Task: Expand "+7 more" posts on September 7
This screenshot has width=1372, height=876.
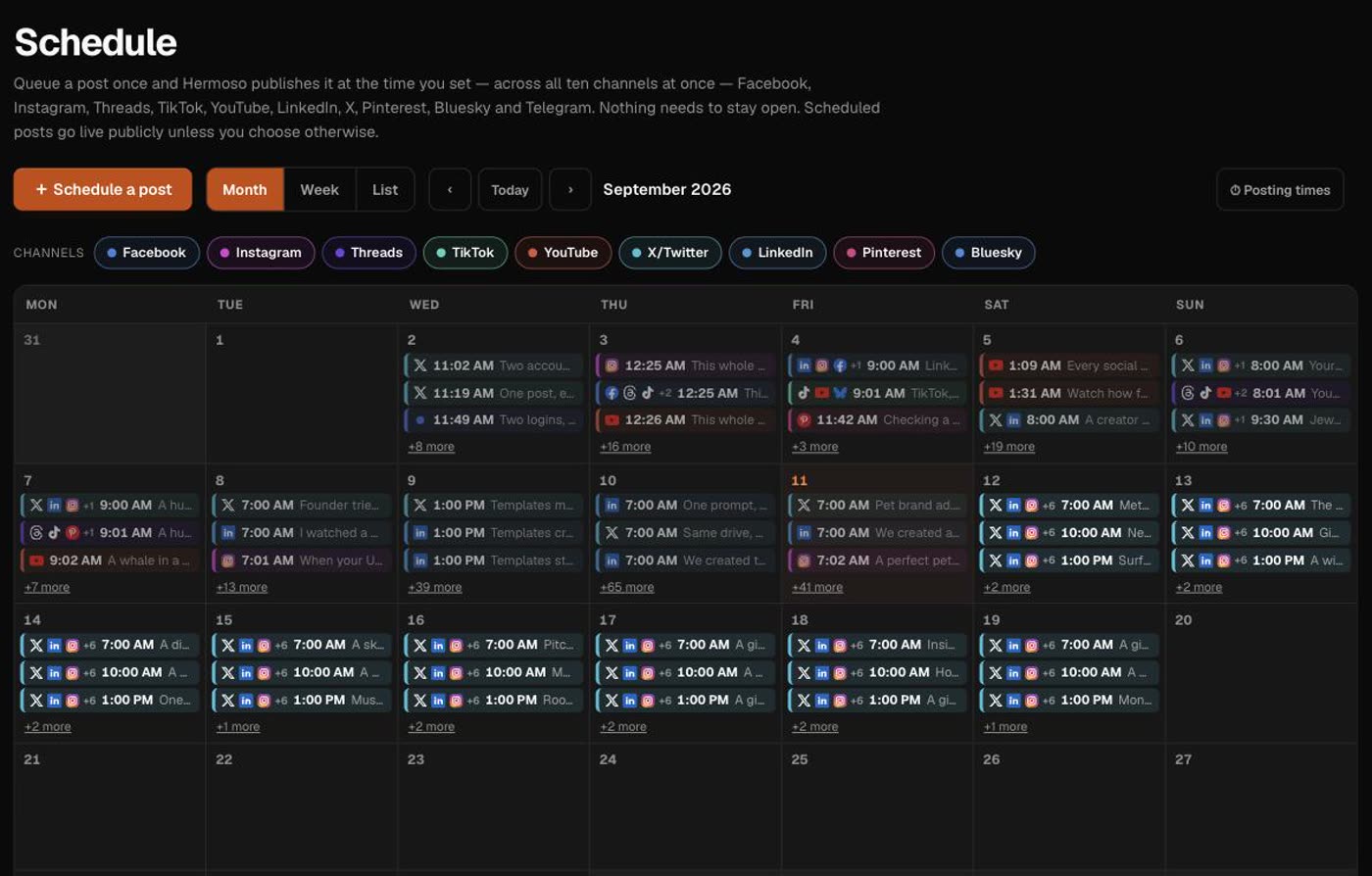Action: coord(47,587)
